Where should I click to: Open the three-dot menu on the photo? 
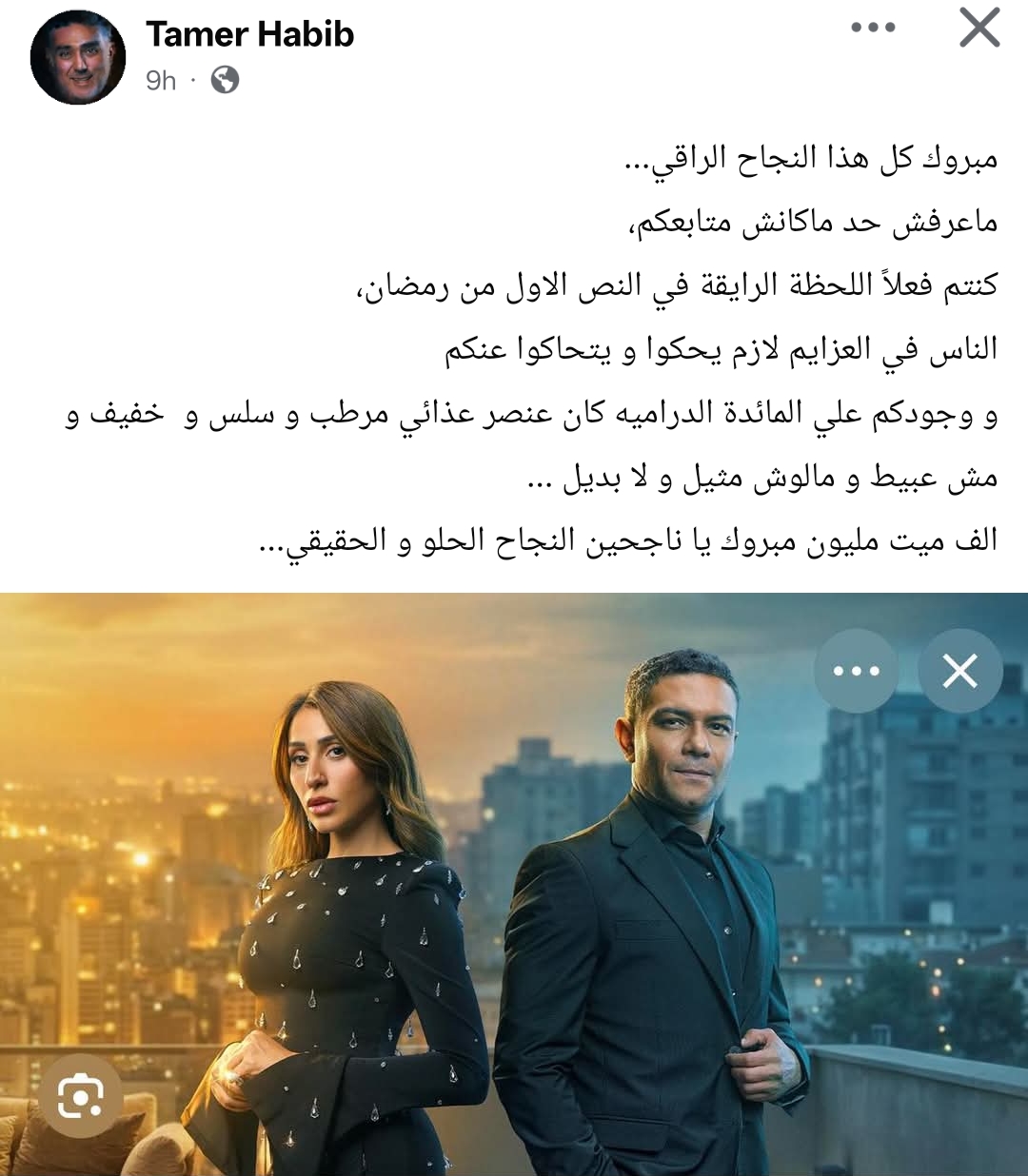coord(856,671)
